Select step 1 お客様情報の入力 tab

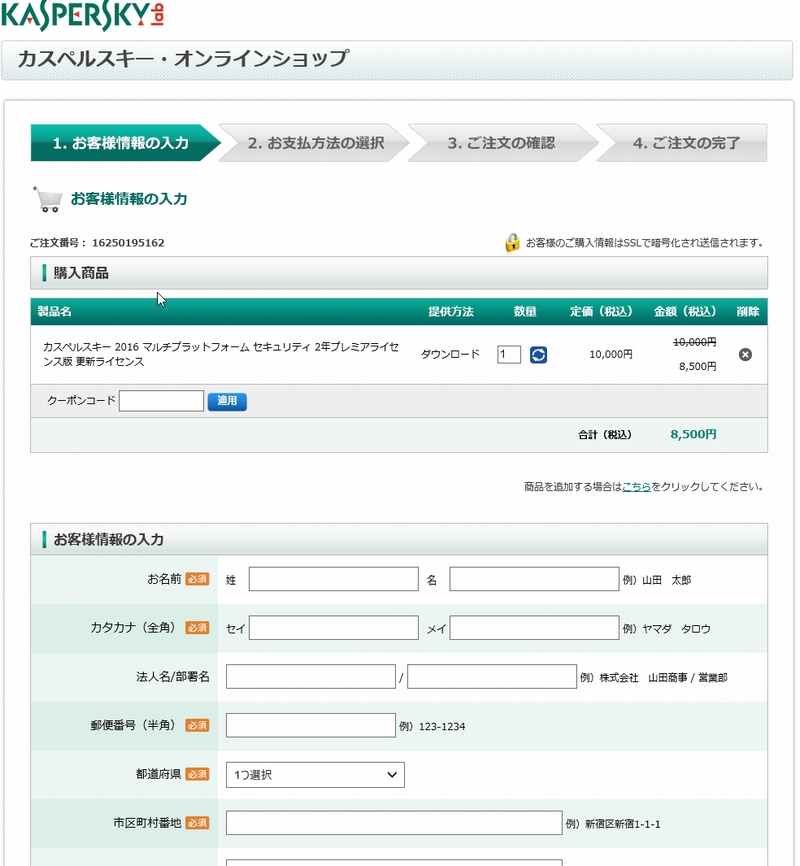[125, 143]
